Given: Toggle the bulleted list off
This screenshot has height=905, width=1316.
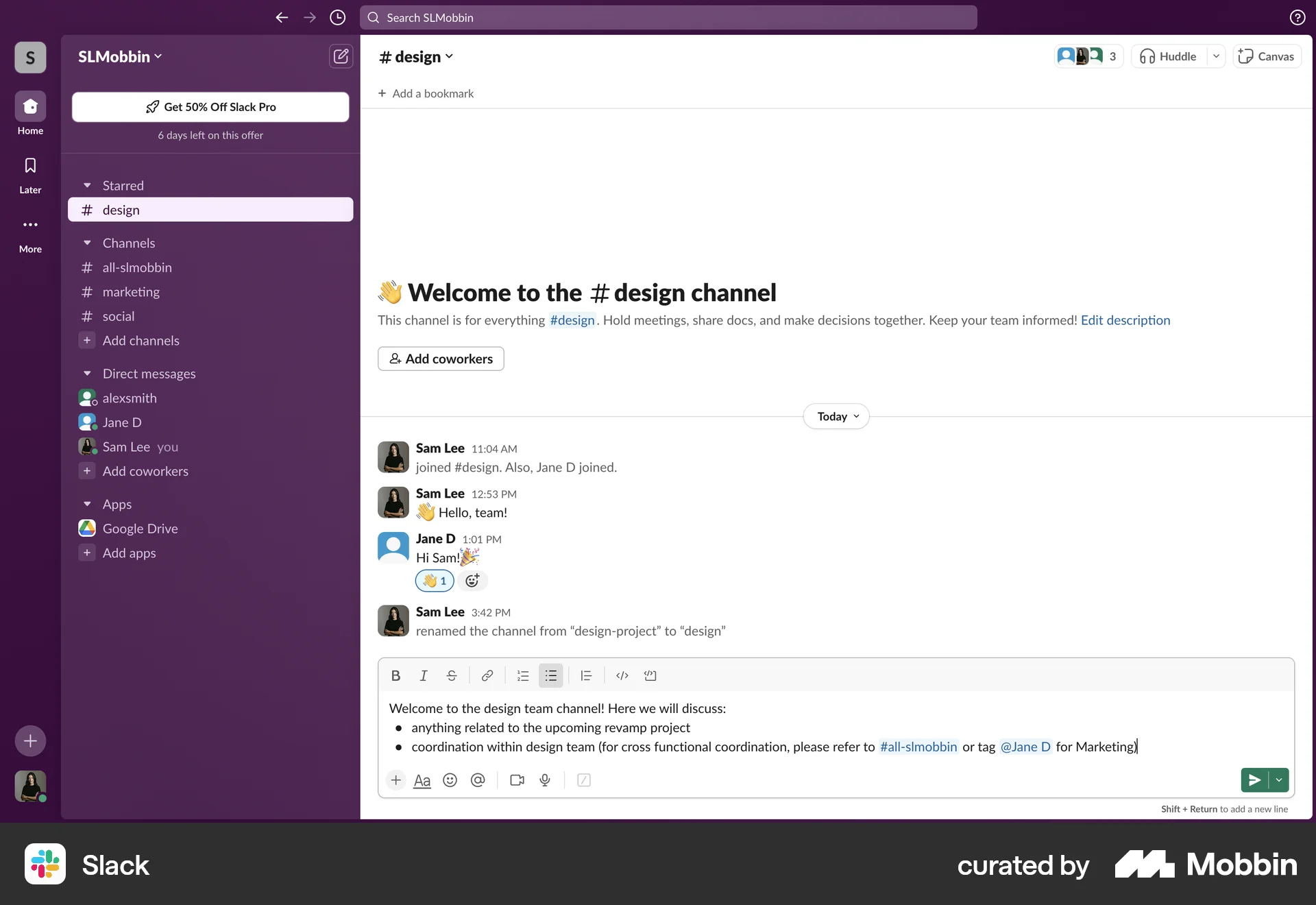Looking at the screenshot, I should pyautogui.click(x=550, y=675).
